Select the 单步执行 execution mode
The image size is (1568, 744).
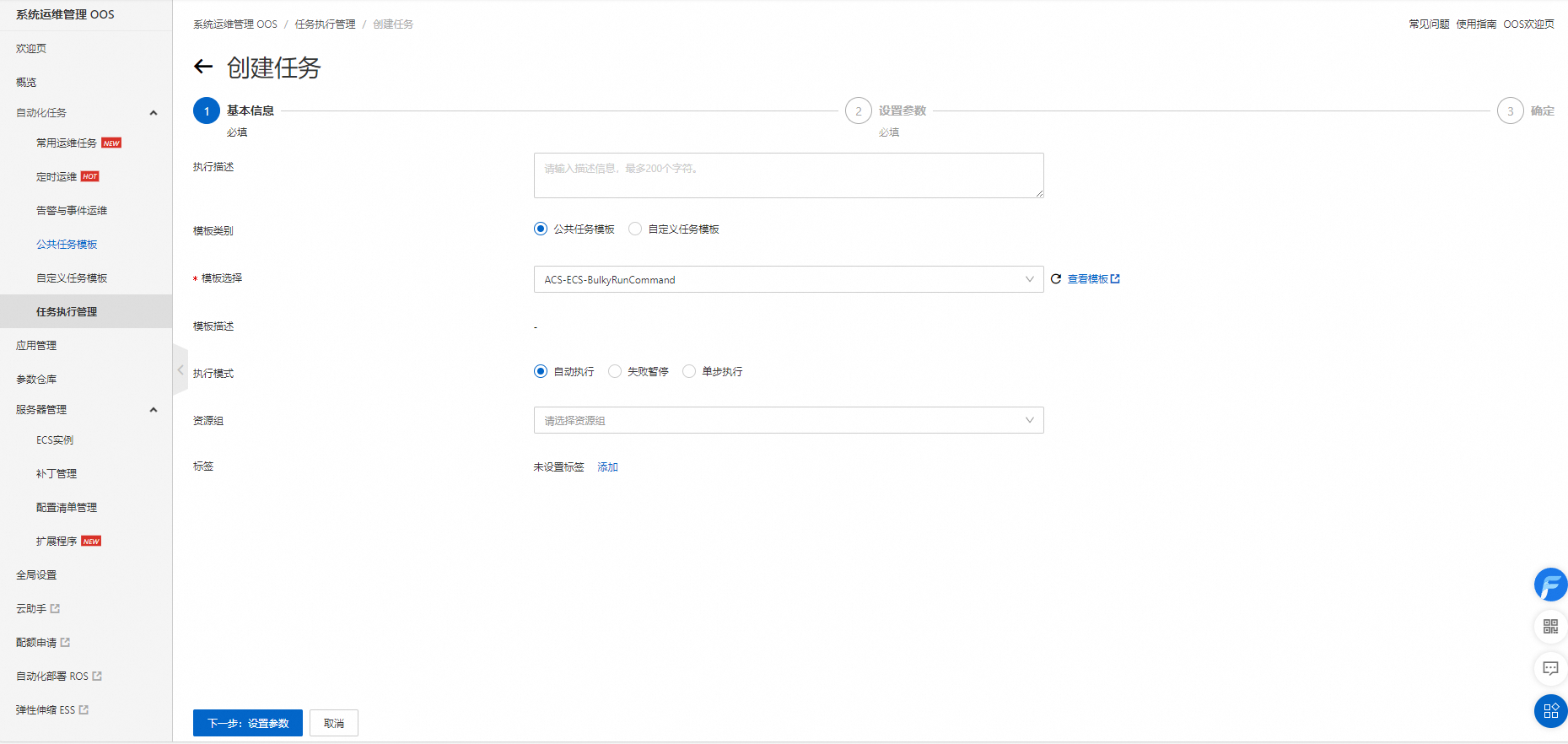click(689, 371)
